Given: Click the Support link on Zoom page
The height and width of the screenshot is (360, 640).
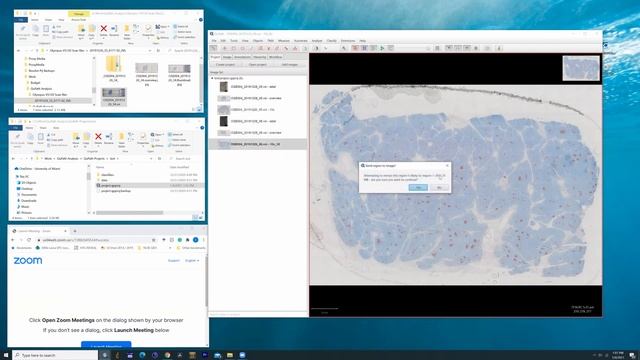Looking at the screenshot, I should [x=173, y=260].
